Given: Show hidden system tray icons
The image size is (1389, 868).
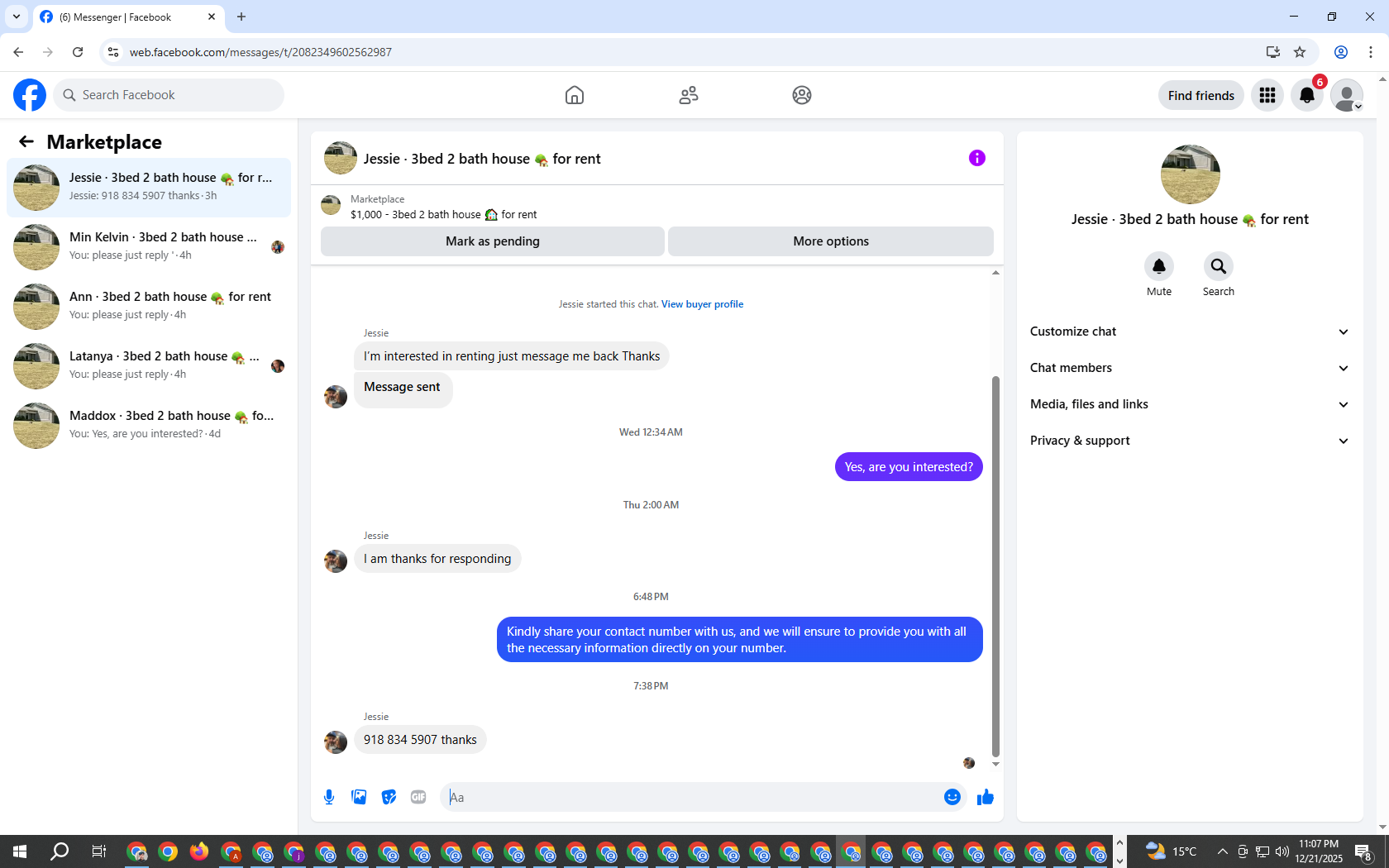Looking at the screenshot, I should (x=1223, y=851).
